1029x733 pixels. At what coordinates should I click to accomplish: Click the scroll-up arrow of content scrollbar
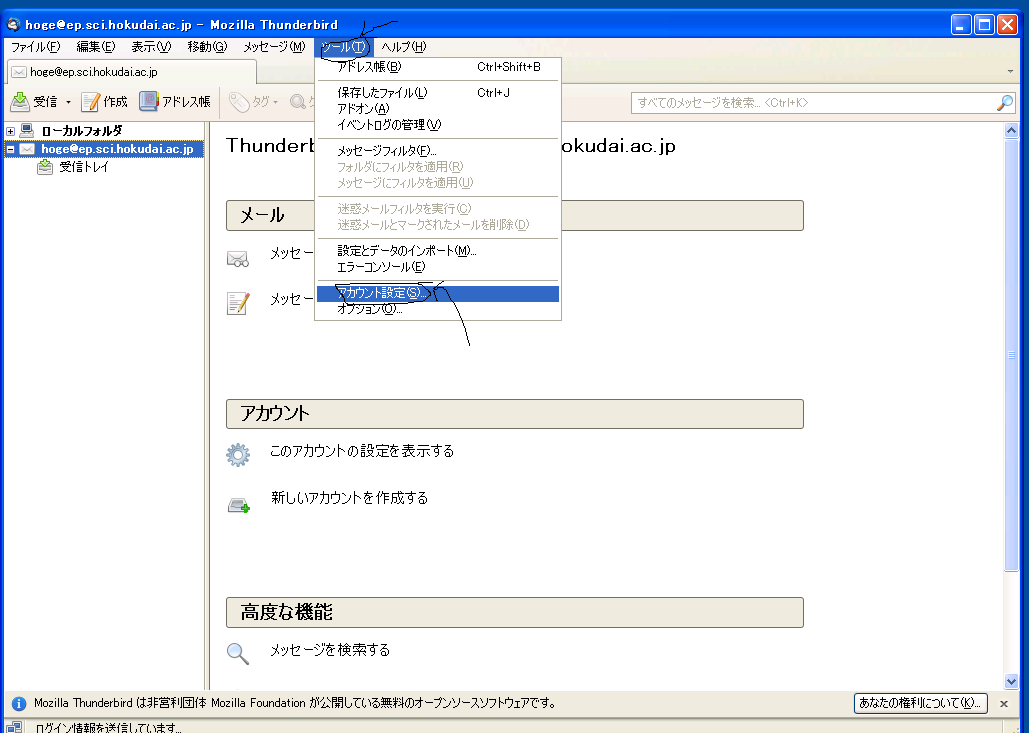click(x=1011, y=131)
